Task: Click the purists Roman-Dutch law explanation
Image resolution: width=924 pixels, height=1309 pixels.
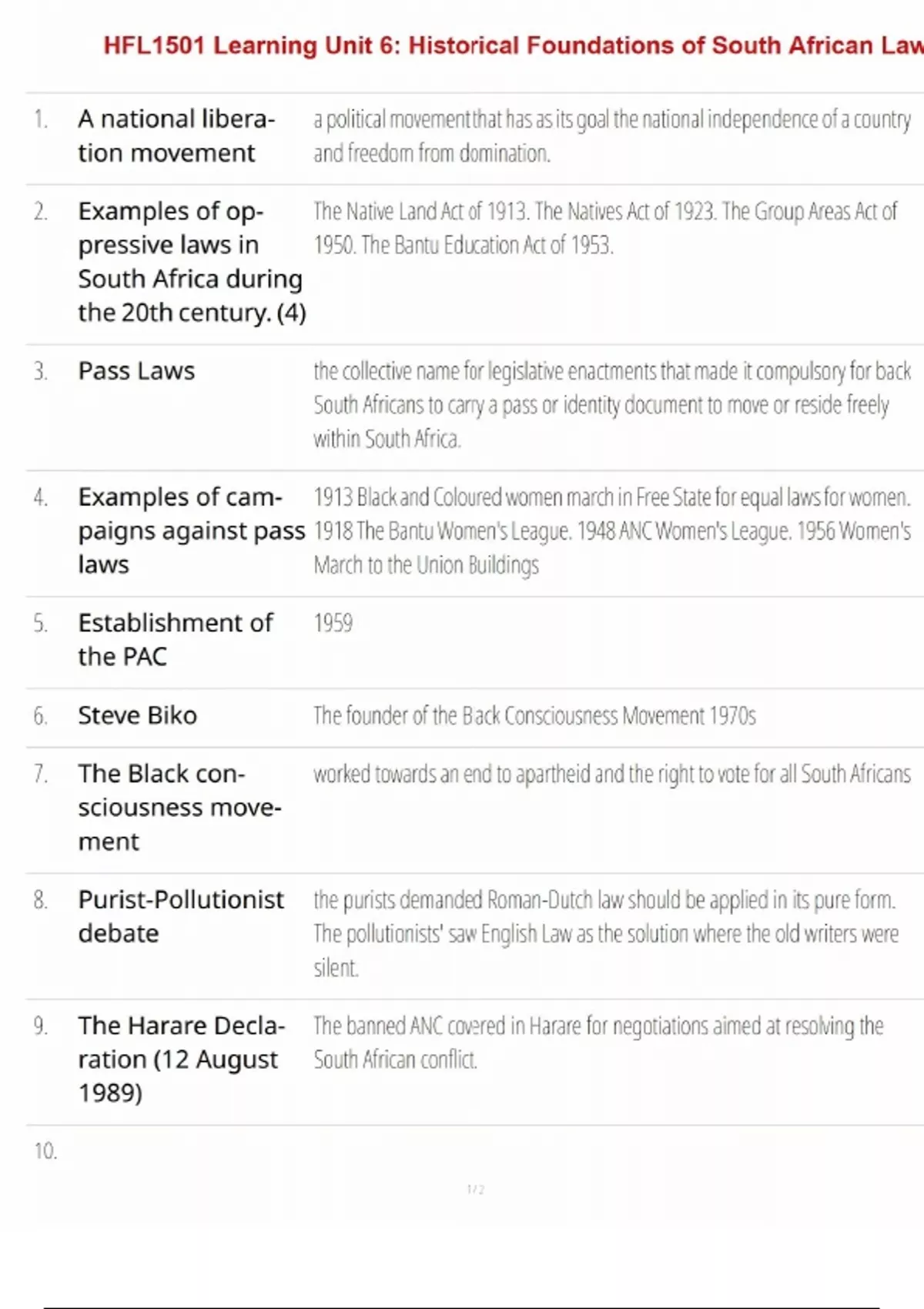Action: pyautogui.click(x=606, y=933)
